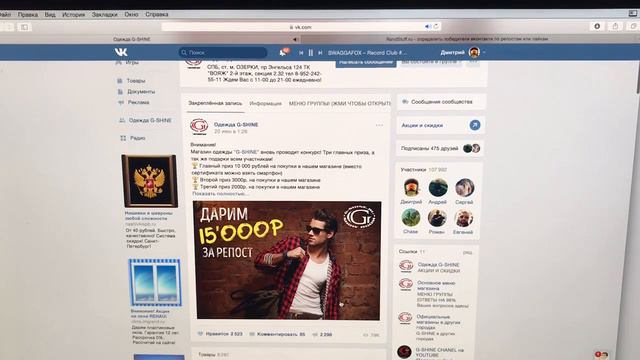The height and width of the screenshot is (360, 640).
Task: Open the notifications bell icon
Action: tap(282, 53)
